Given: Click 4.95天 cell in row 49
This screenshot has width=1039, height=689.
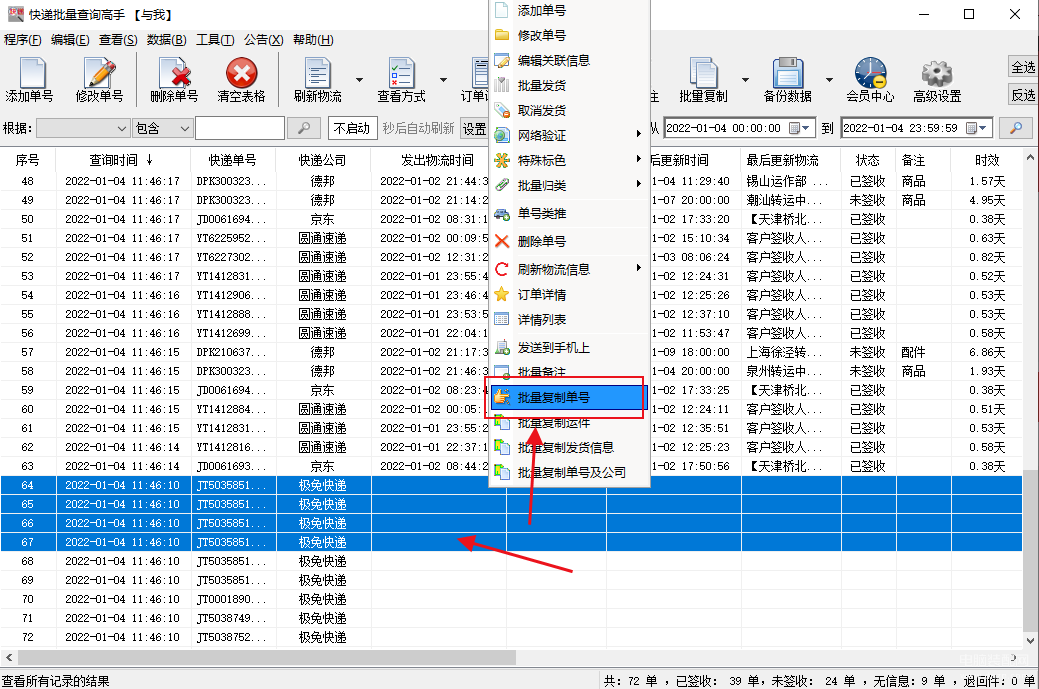Looking at the screenshot, I should [x=987, y=200].
